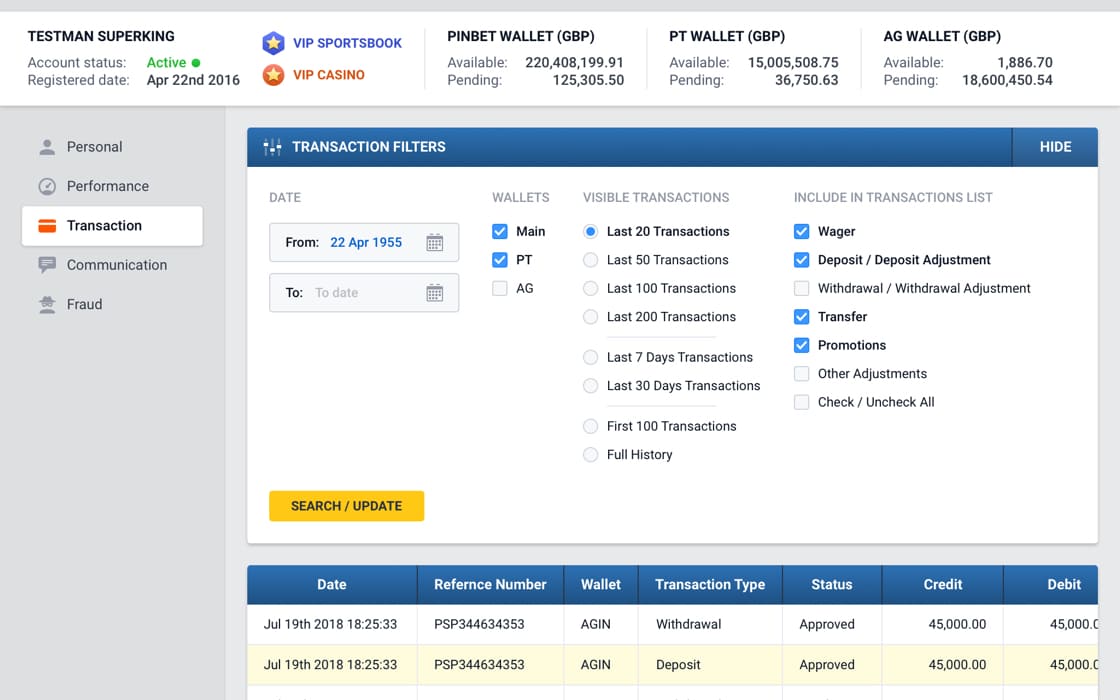Click the Communication chat bubble icon
This screenshot has height=700, width=1120.
[47, 265]
